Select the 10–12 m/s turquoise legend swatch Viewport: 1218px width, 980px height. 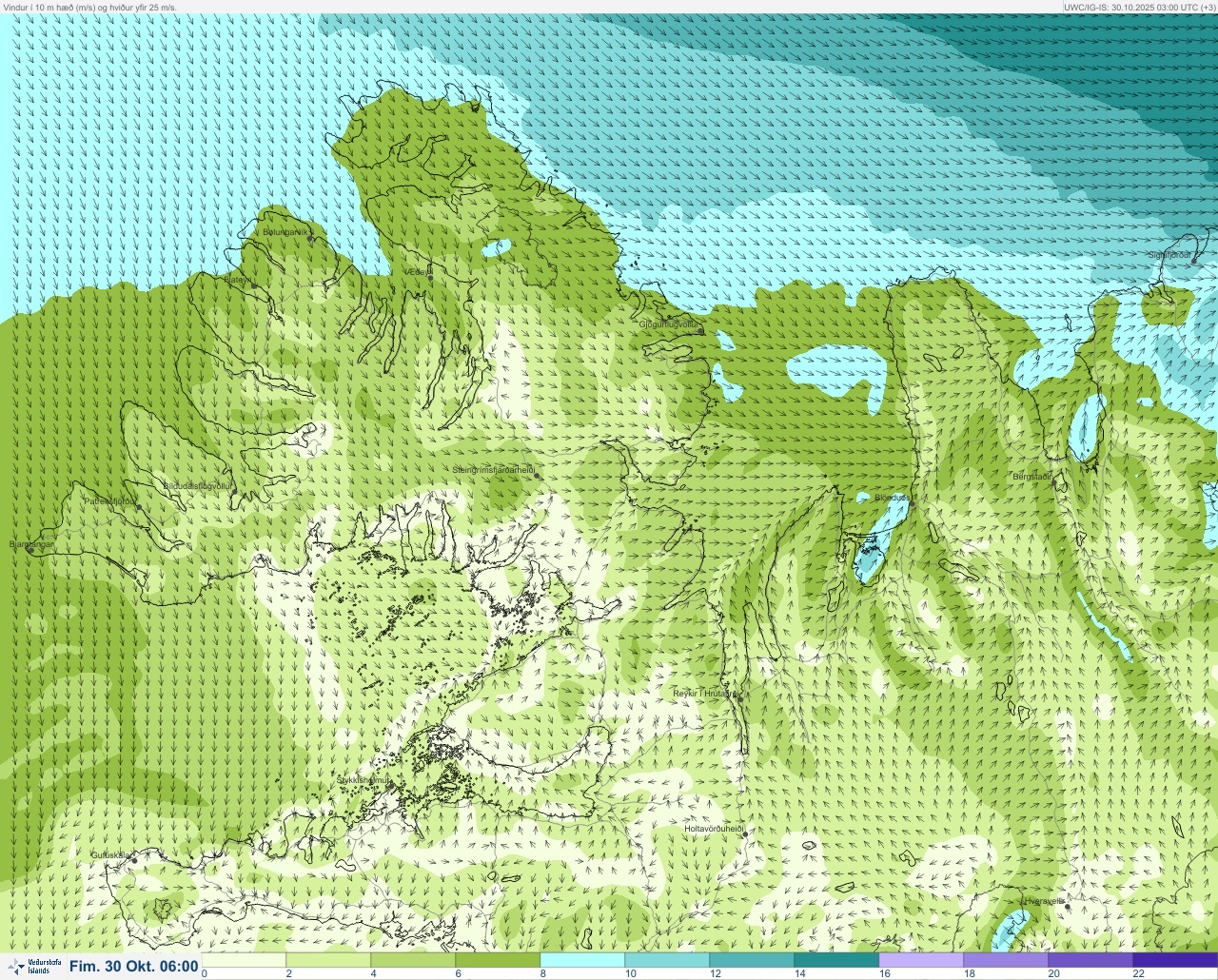pyautogui.click(x=667, y=960)
